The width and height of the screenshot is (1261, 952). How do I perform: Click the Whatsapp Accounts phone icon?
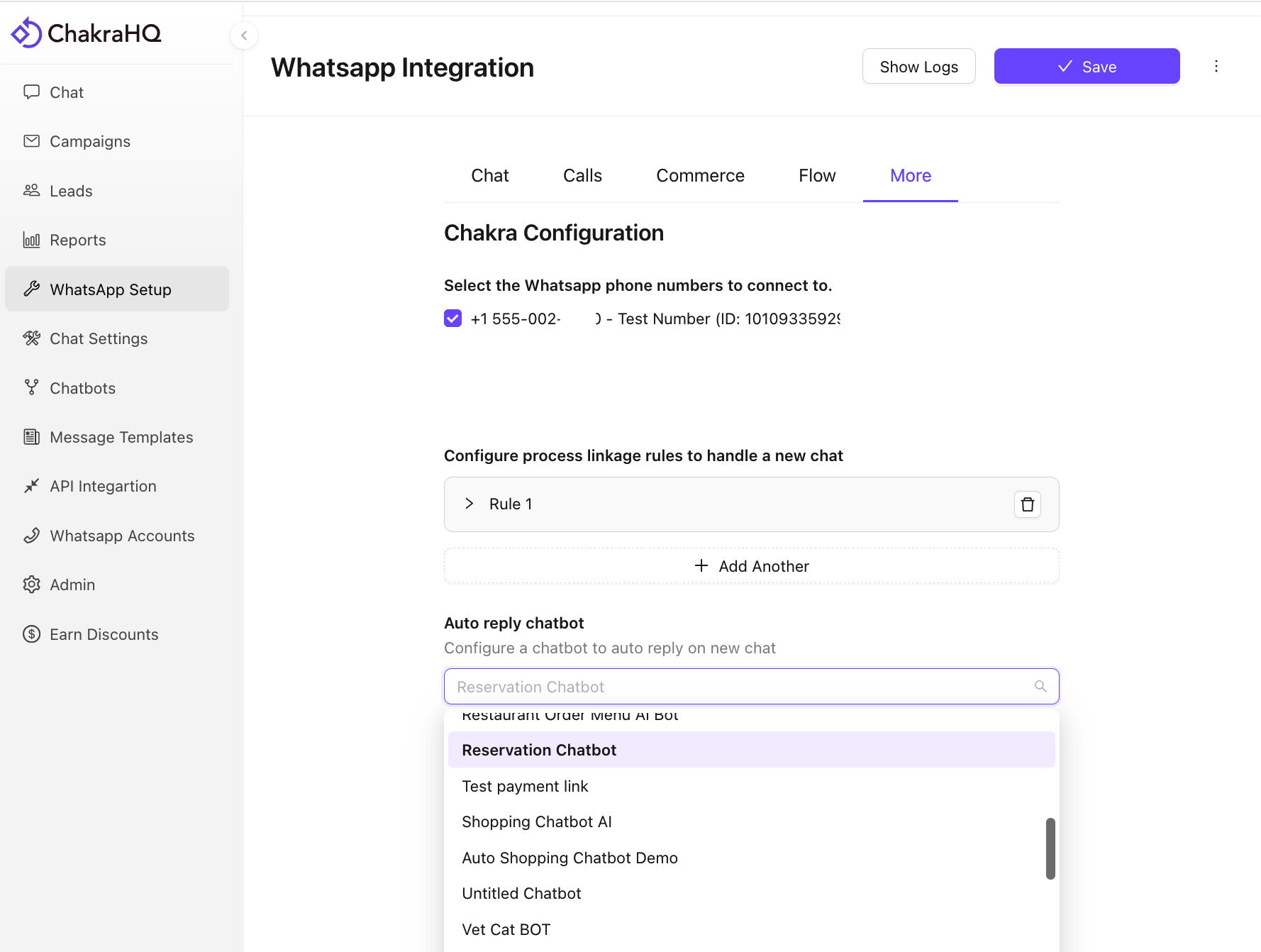[31, 536]
